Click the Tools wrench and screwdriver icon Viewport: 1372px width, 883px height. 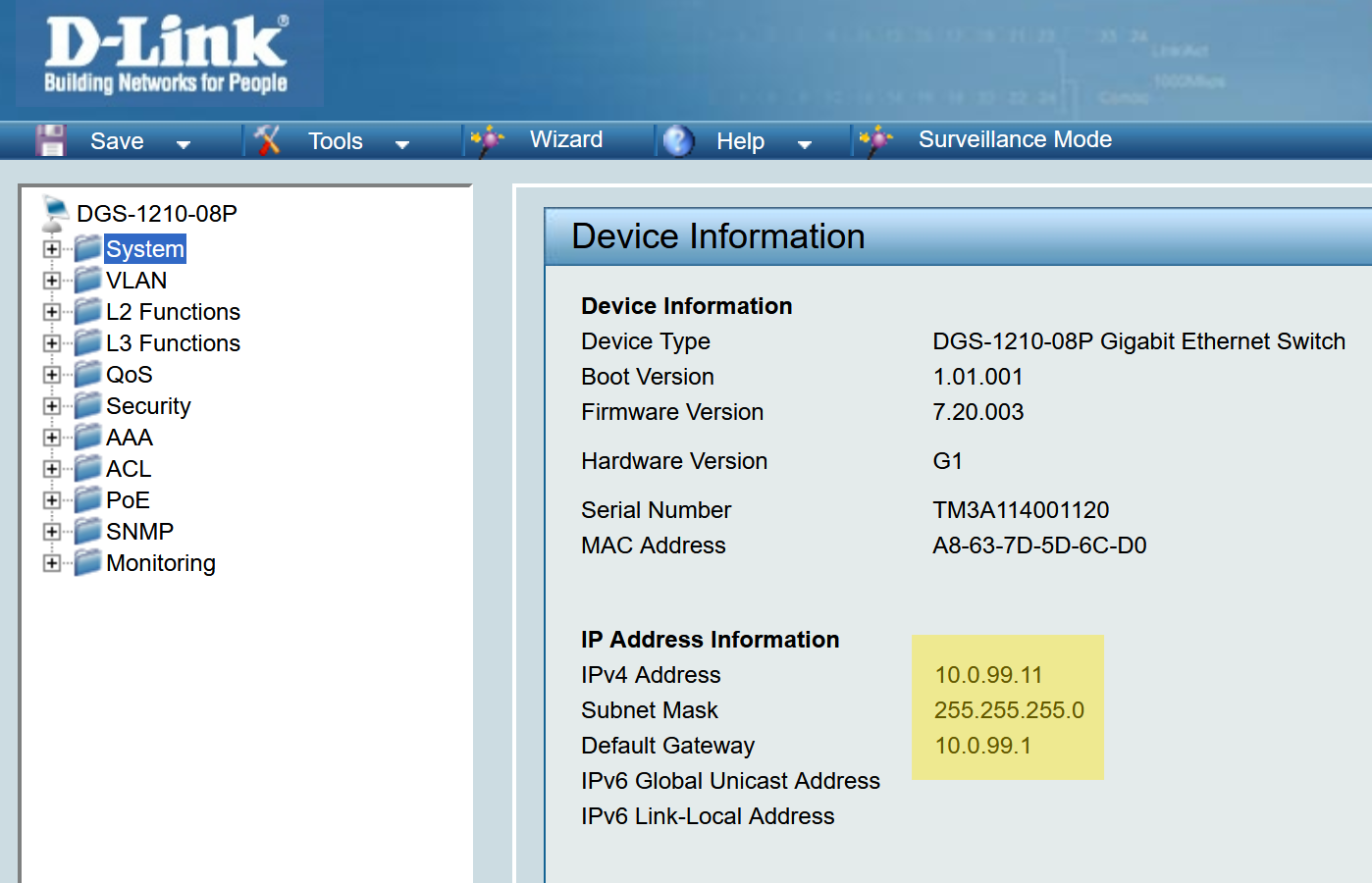(268, 140)
